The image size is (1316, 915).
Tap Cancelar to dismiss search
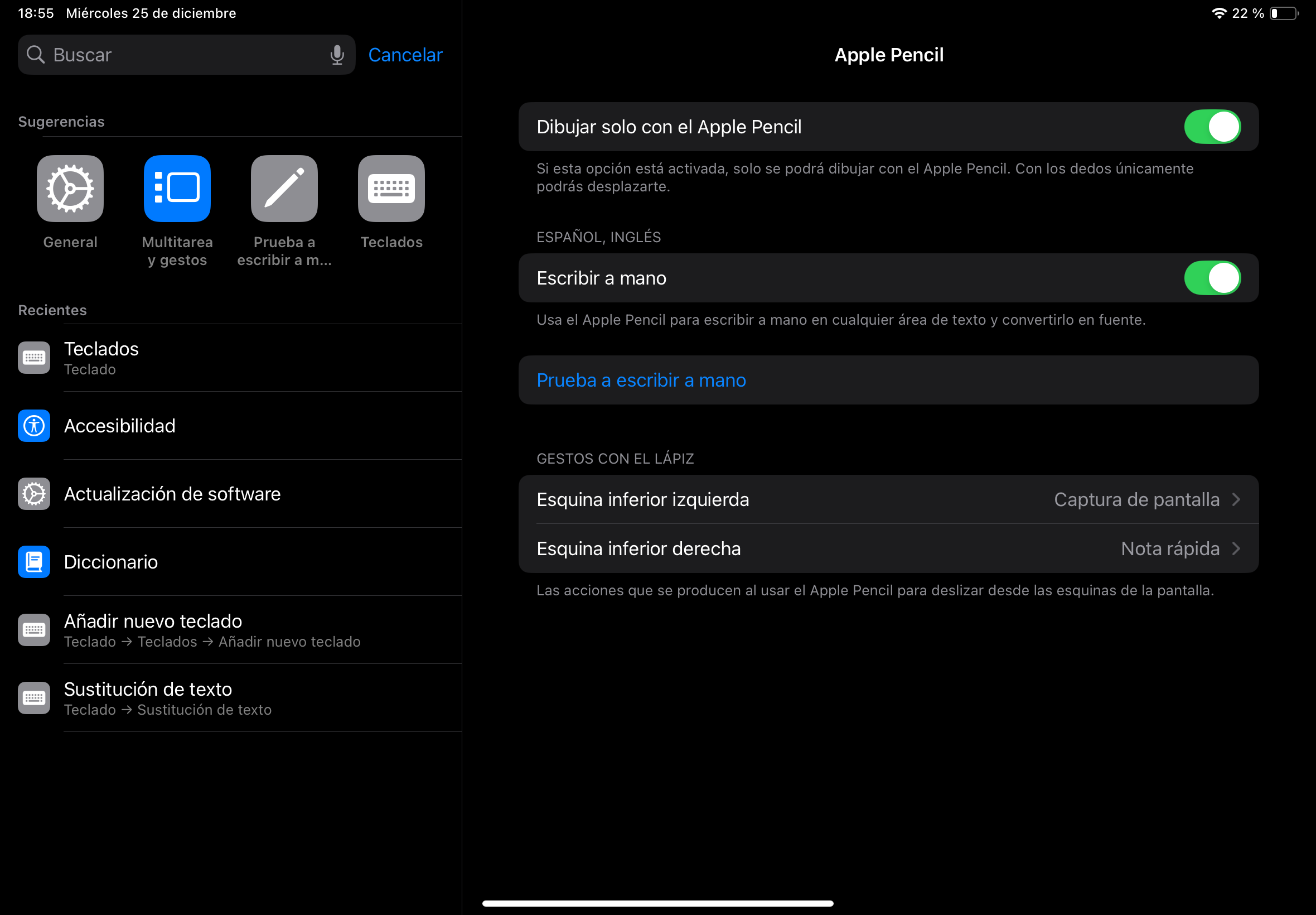(x=405, y=55)
